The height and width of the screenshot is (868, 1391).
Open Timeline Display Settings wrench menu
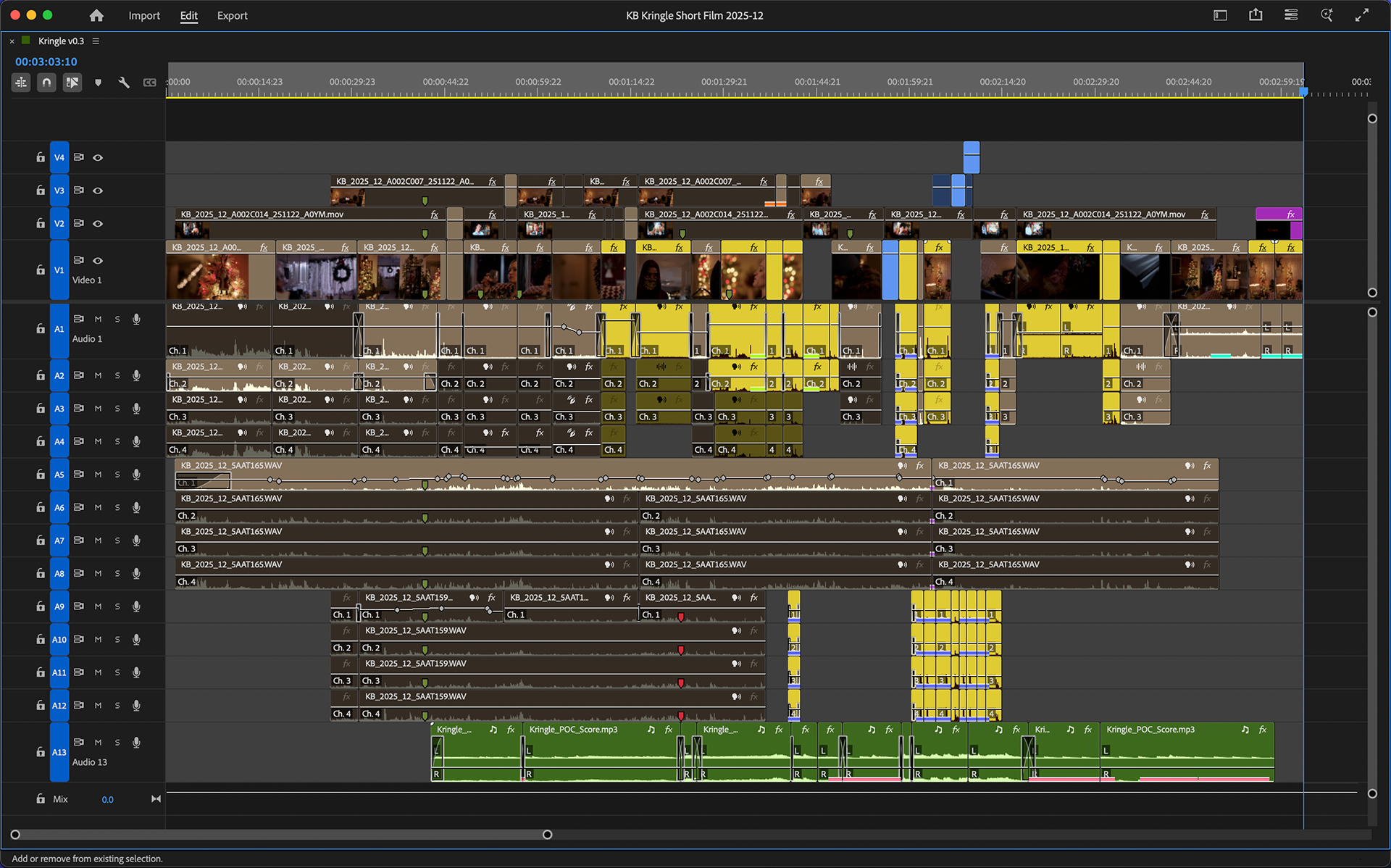pos(124,83)
